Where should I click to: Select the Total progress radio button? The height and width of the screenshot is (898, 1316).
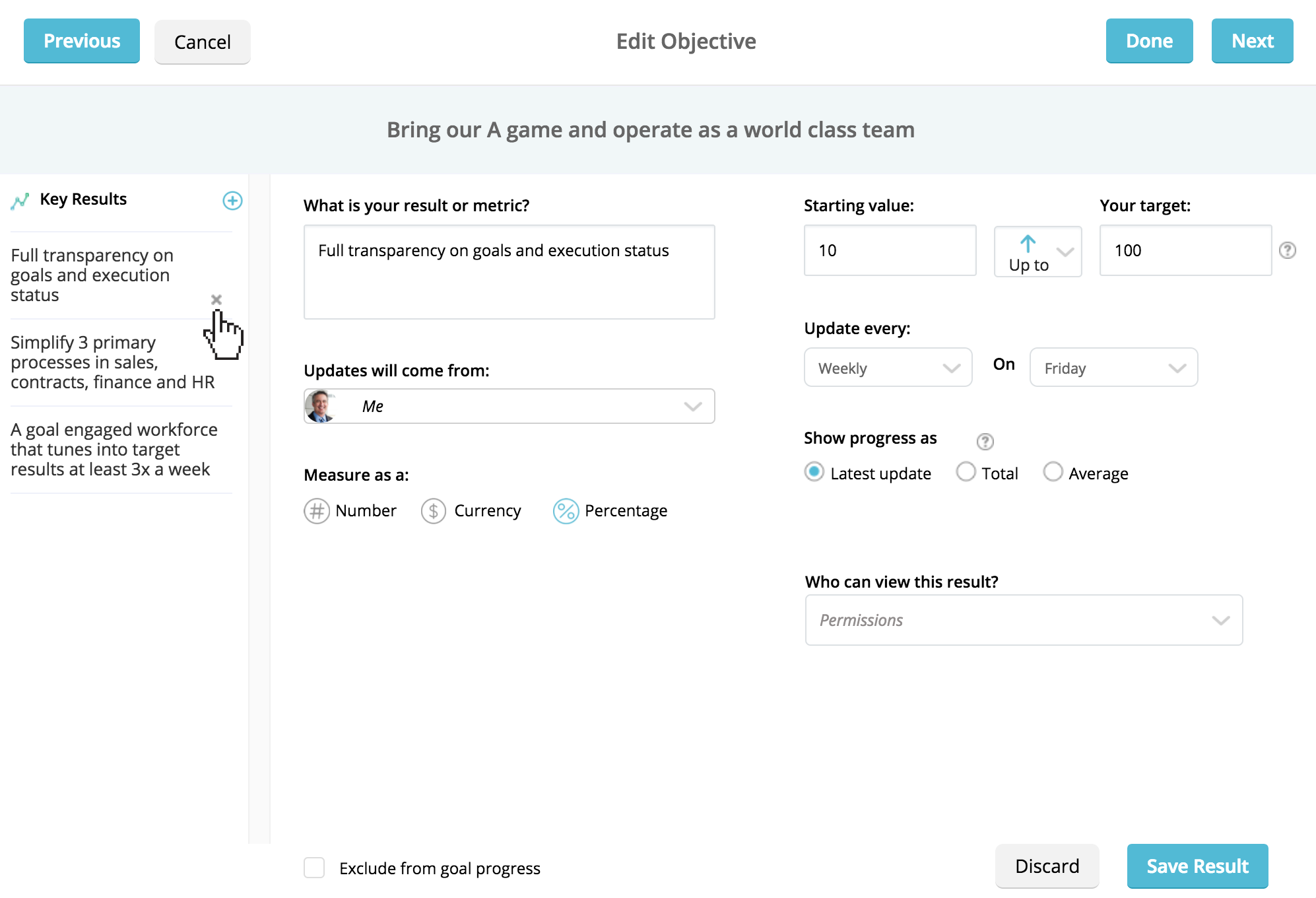(x=966, y=472)
